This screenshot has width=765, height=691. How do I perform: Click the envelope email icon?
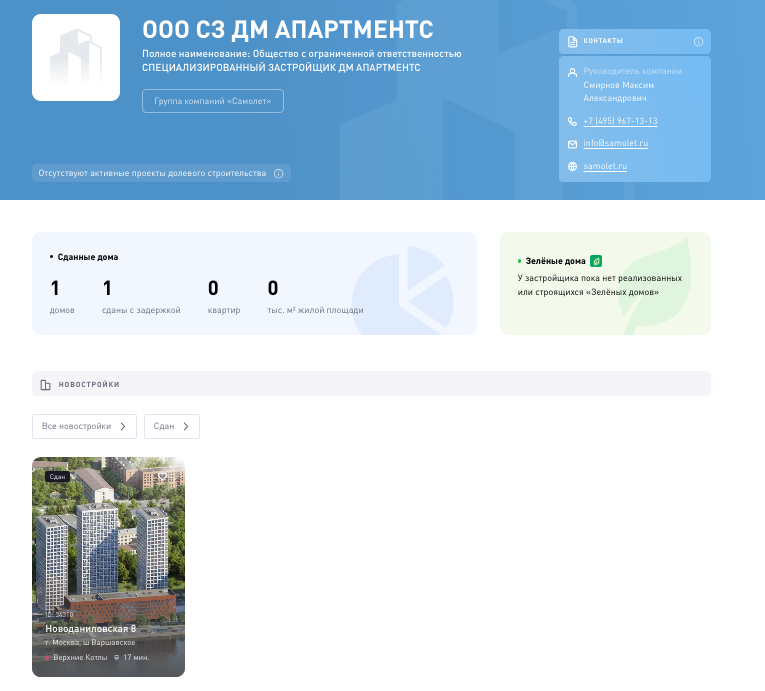point(572,144)
